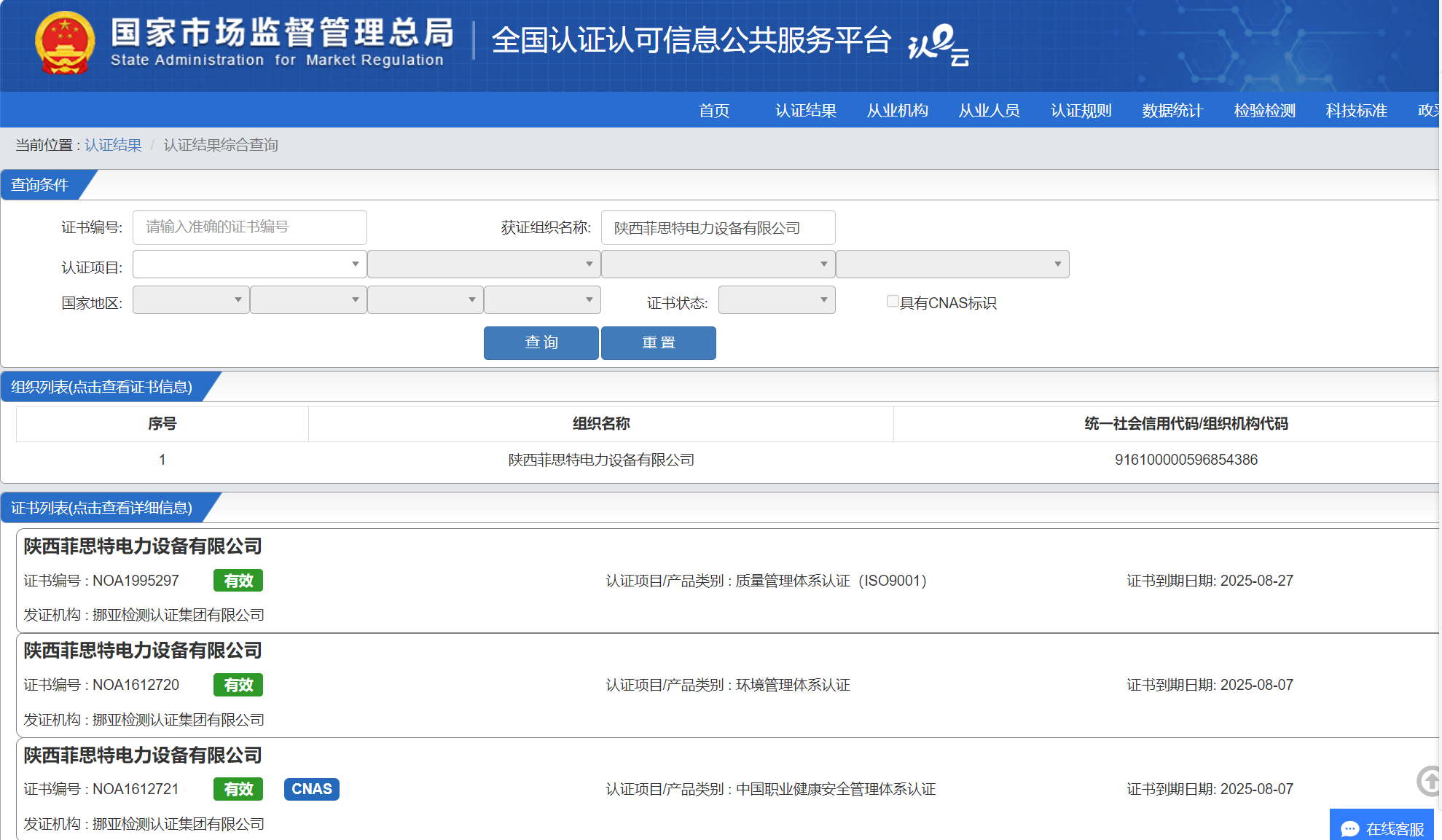Click 统一社会信用代码/组织机构代码 column header
The width and height of the screenshot is (1442, 840).
[x=1186, y=423]
